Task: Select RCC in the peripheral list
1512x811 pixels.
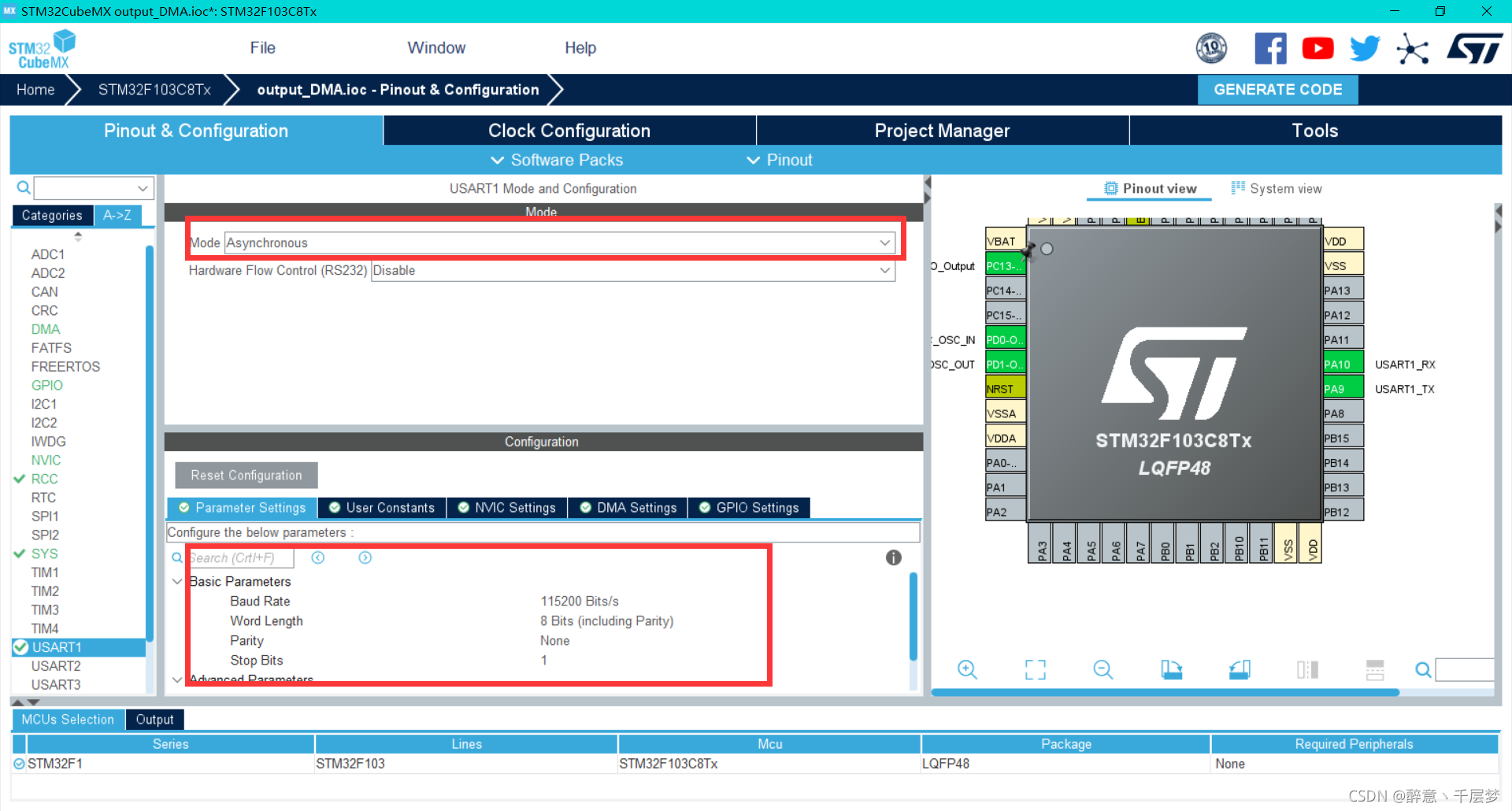Action: [x=44, y=479]
